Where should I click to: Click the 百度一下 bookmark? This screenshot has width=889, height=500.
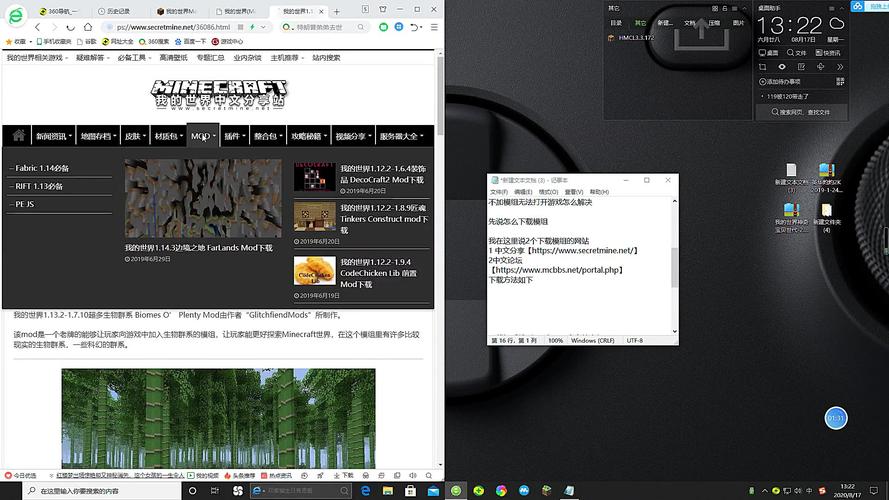(x=190, y=41)
